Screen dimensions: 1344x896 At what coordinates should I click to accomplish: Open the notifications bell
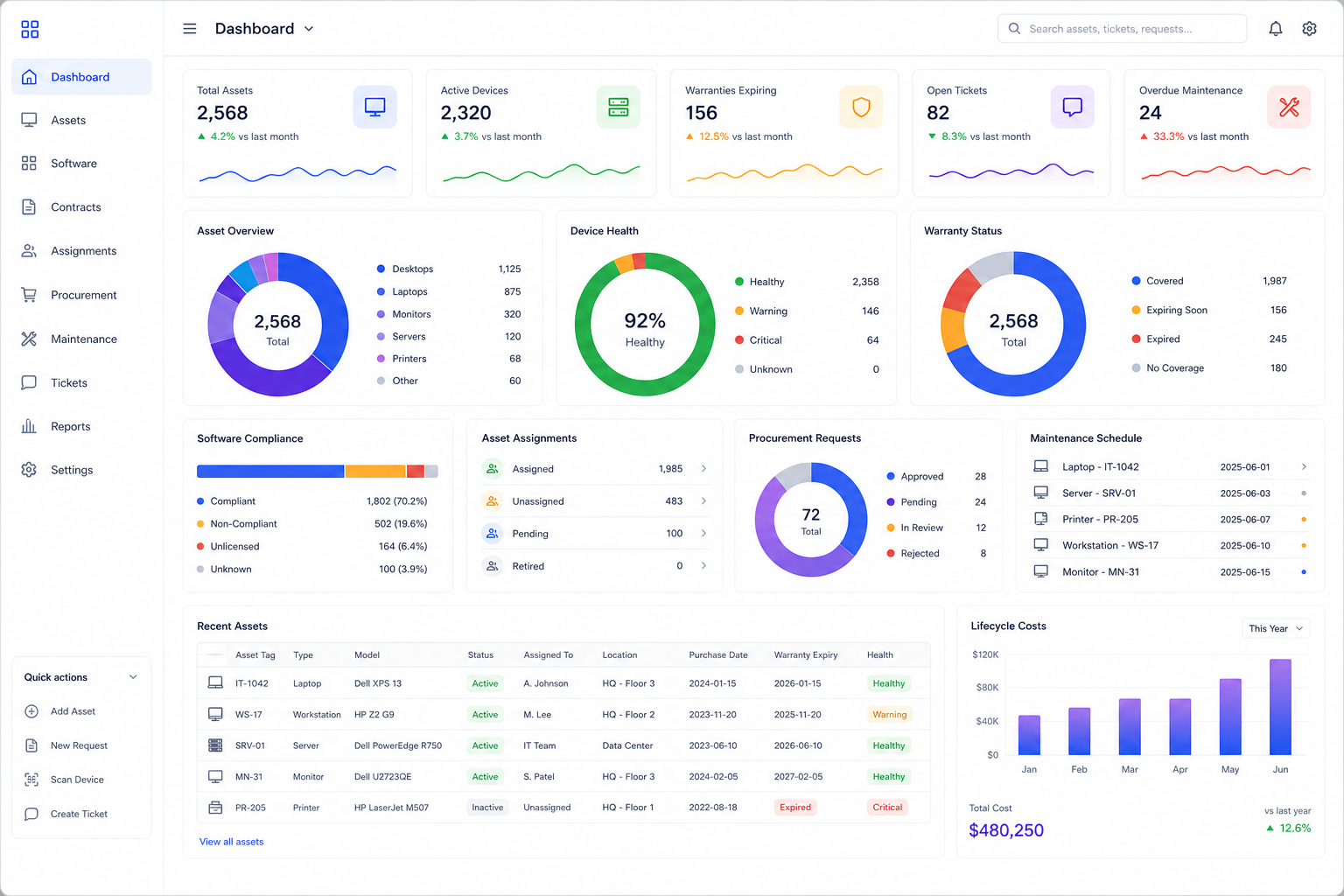coord(1276,29)
